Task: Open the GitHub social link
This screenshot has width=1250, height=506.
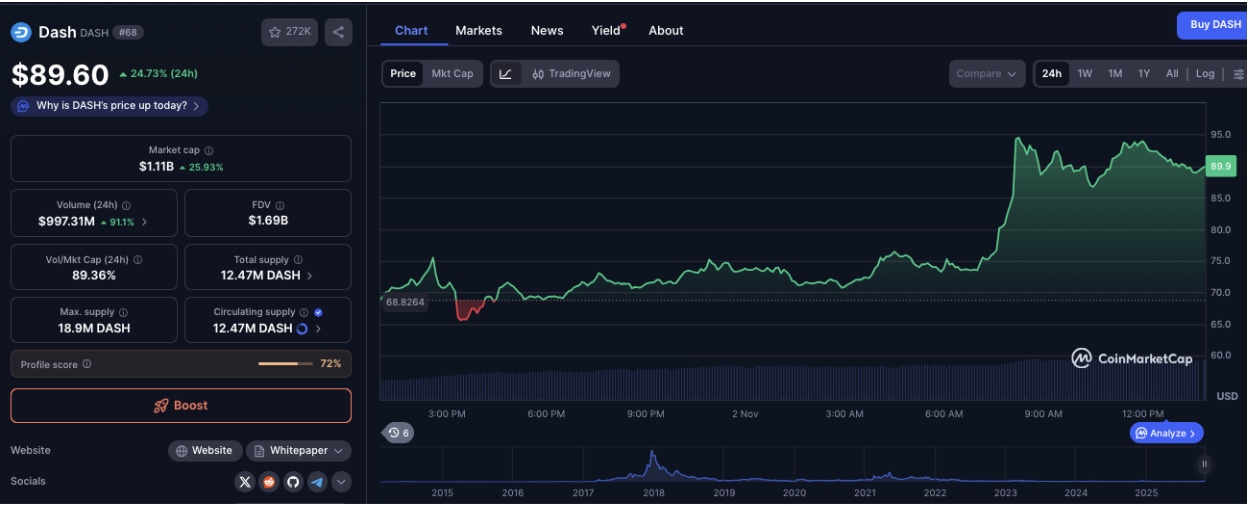Action: coord(293,482)
